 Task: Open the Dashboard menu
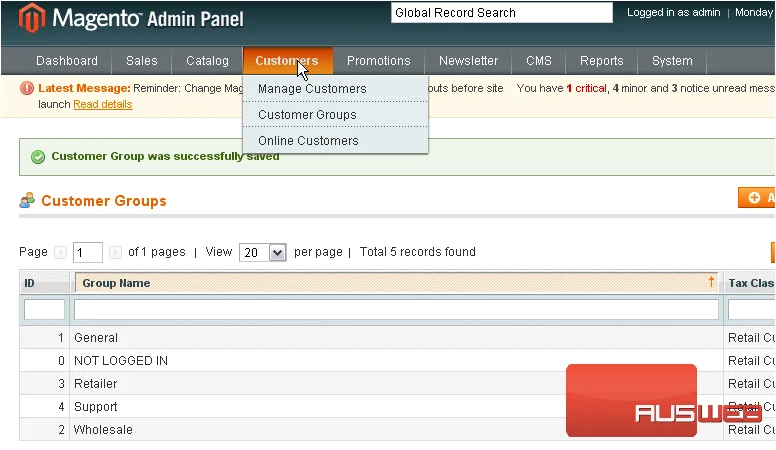click(x=67, y=60)
